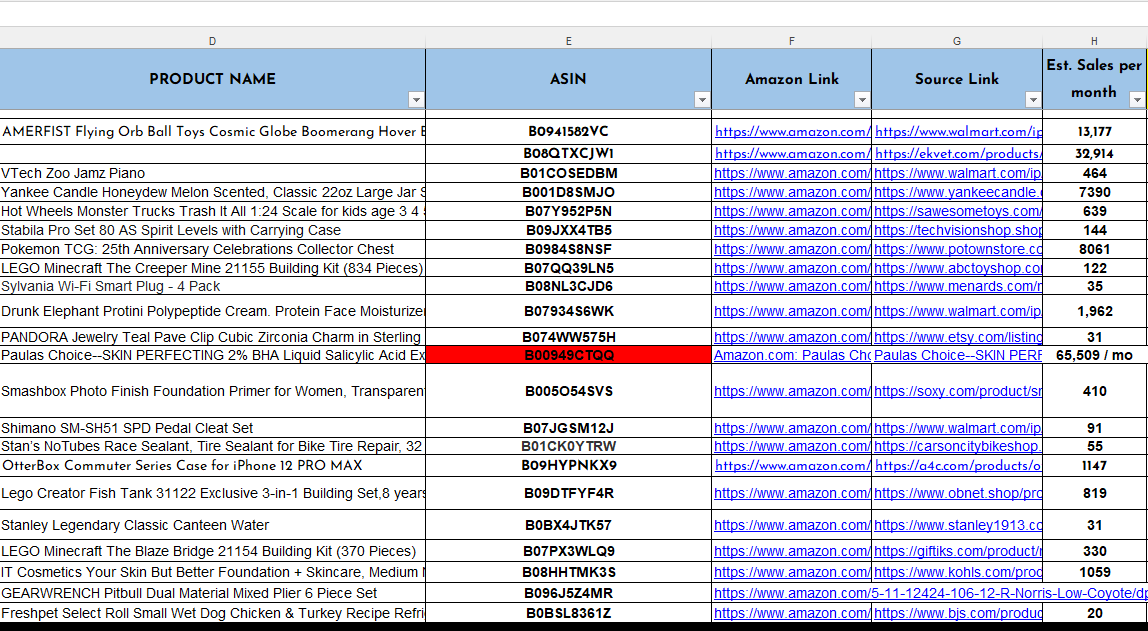Select ASIN cell B07934S6WK

pyautogui.click(x=568, y=311)
